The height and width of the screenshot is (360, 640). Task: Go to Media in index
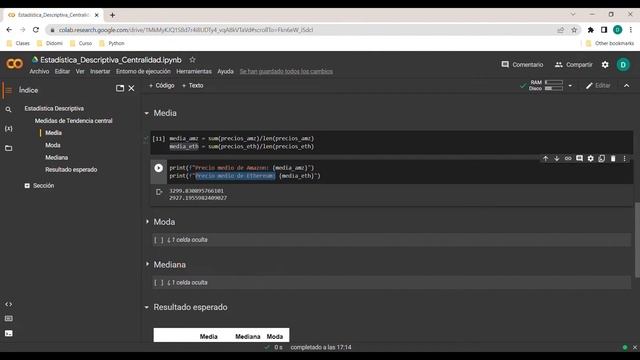[53, 133]
